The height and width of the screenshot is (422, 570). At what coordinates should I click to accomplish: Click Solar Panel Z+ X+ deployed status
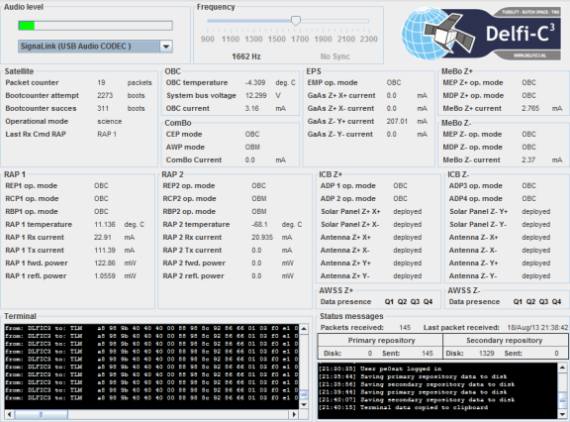tap(408, 212)
